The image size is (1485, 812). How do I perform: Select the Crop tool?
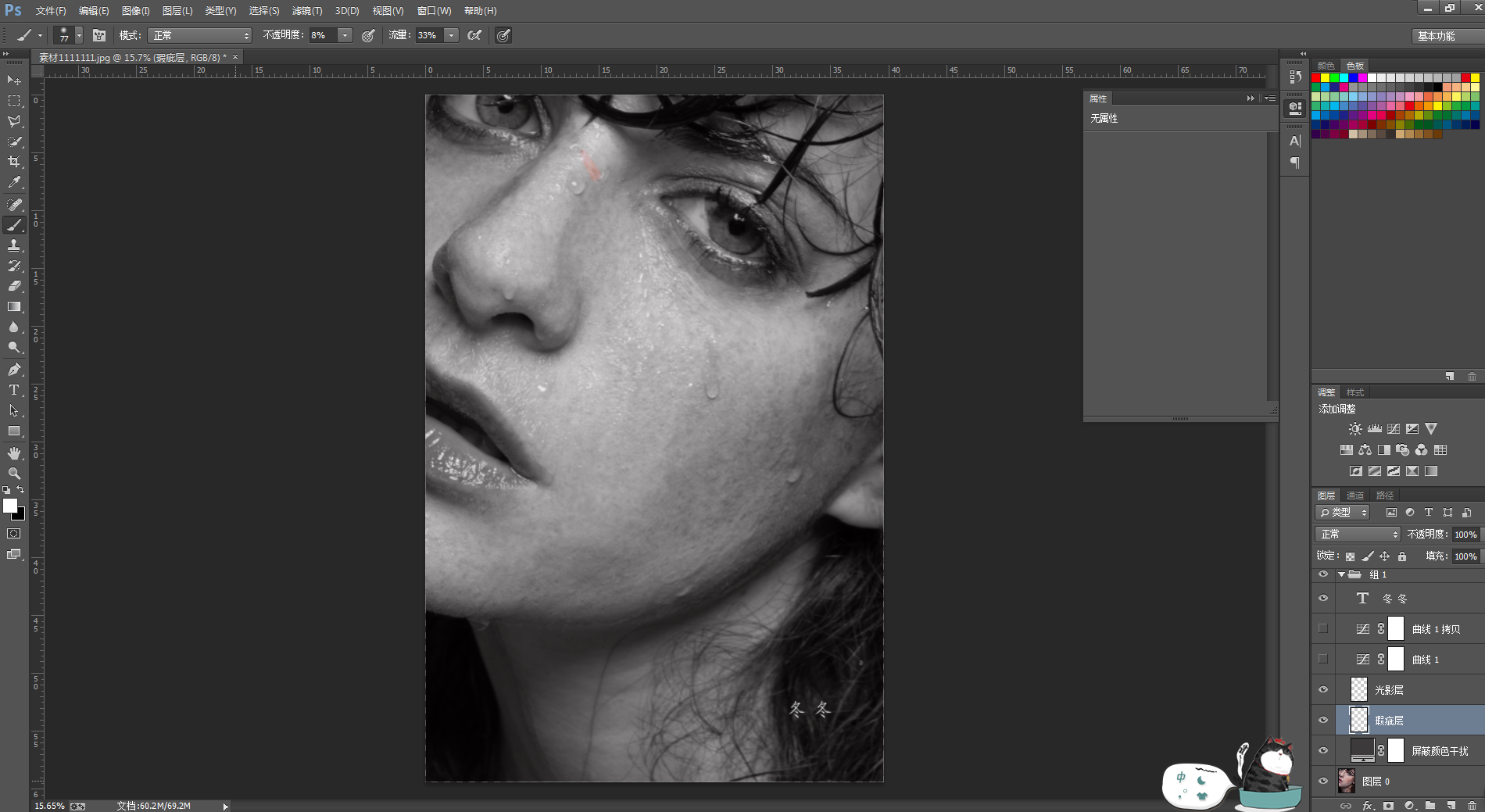(x=14, y=162)
